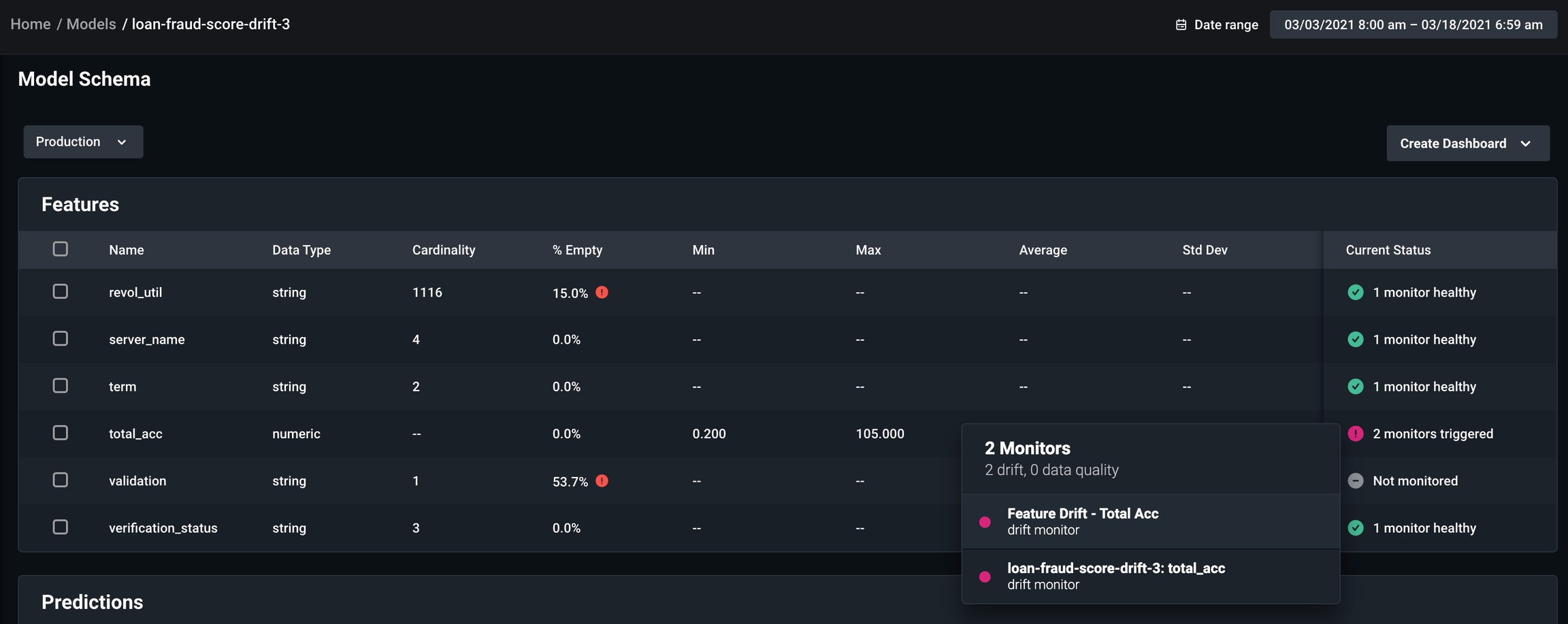This screenshot has width=1568, height=624.
Task: Select the total_acc row checkbox
Action: click(61, 433)
